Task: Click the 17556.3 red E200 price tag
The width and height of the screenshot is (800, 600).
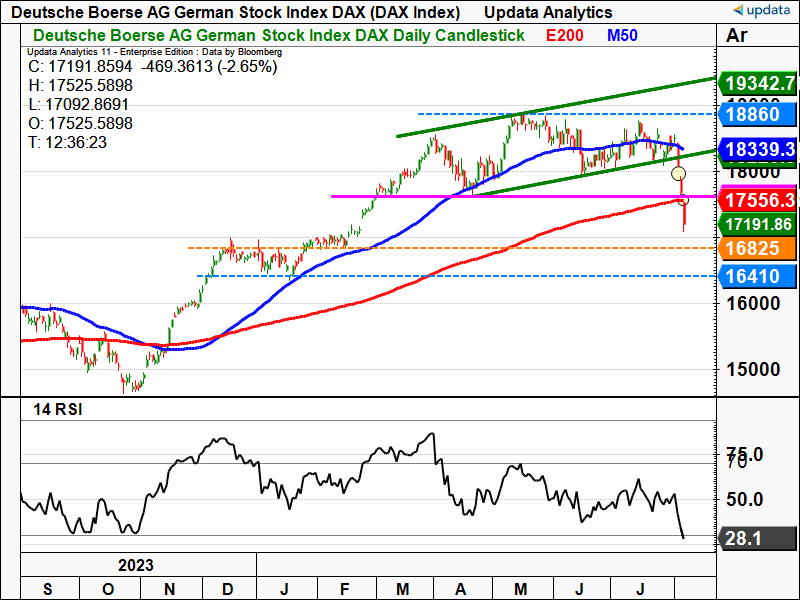Action: pos(757,200)
